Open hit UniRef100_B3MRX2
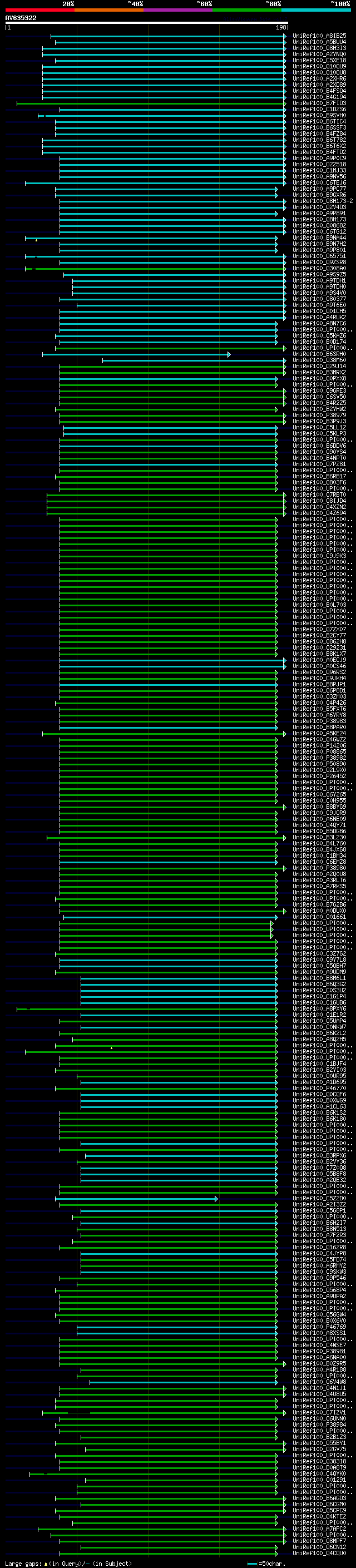356x1568 pixels. (319, 373)
